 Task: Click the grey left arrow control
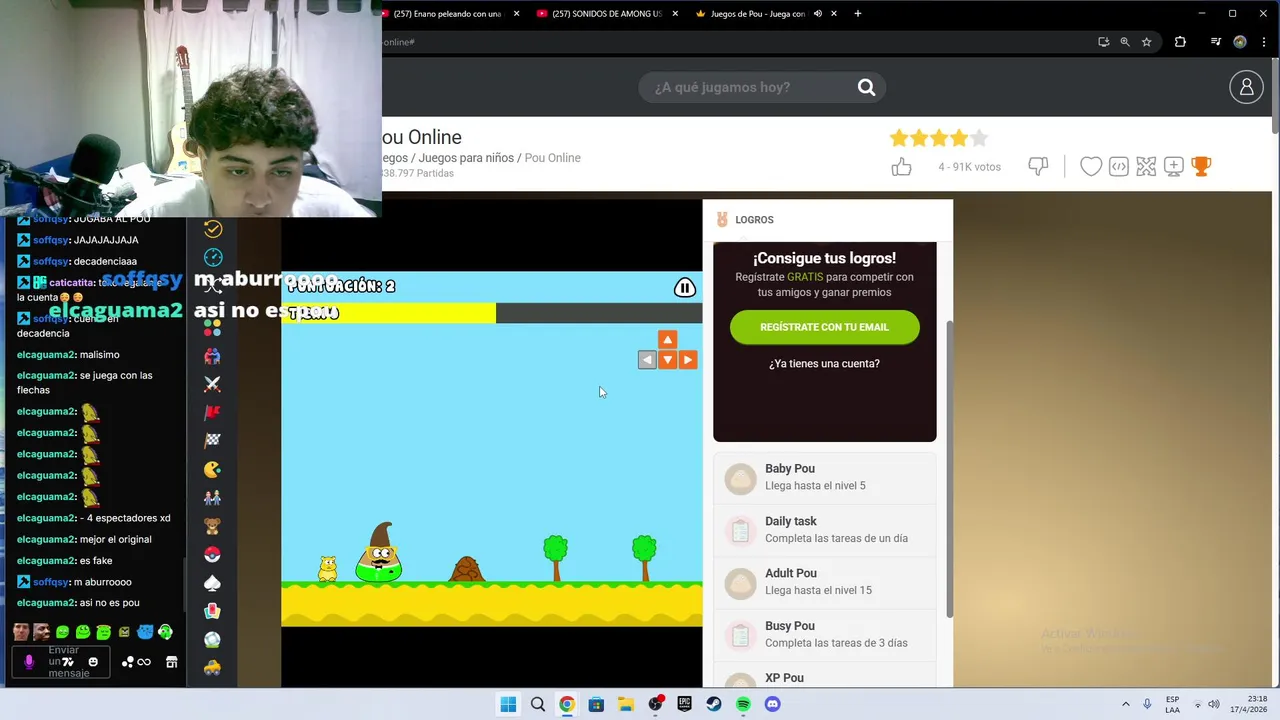[x=647, y=360]
